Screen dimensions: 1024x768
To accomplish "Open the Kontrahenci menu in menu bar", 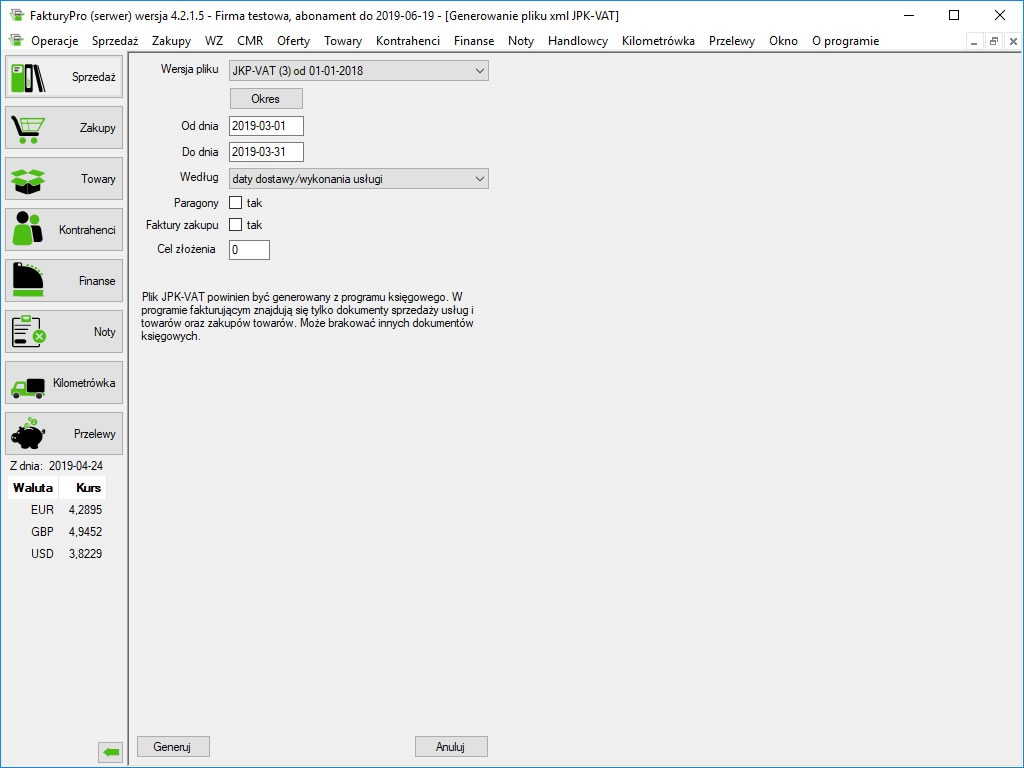I will tap(408, 41).
